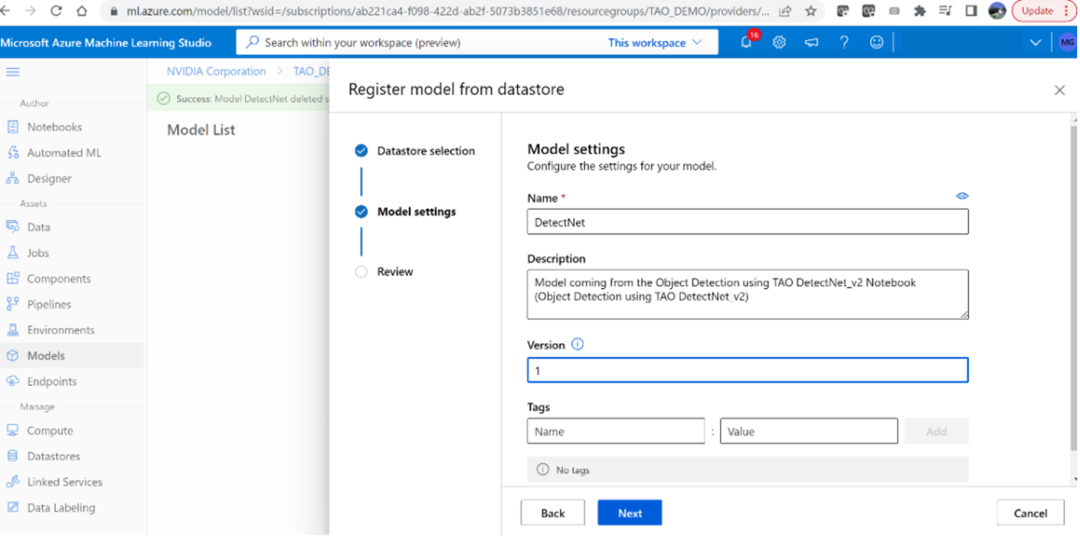Open the This workspace scope dropdown

click(654, 43)
